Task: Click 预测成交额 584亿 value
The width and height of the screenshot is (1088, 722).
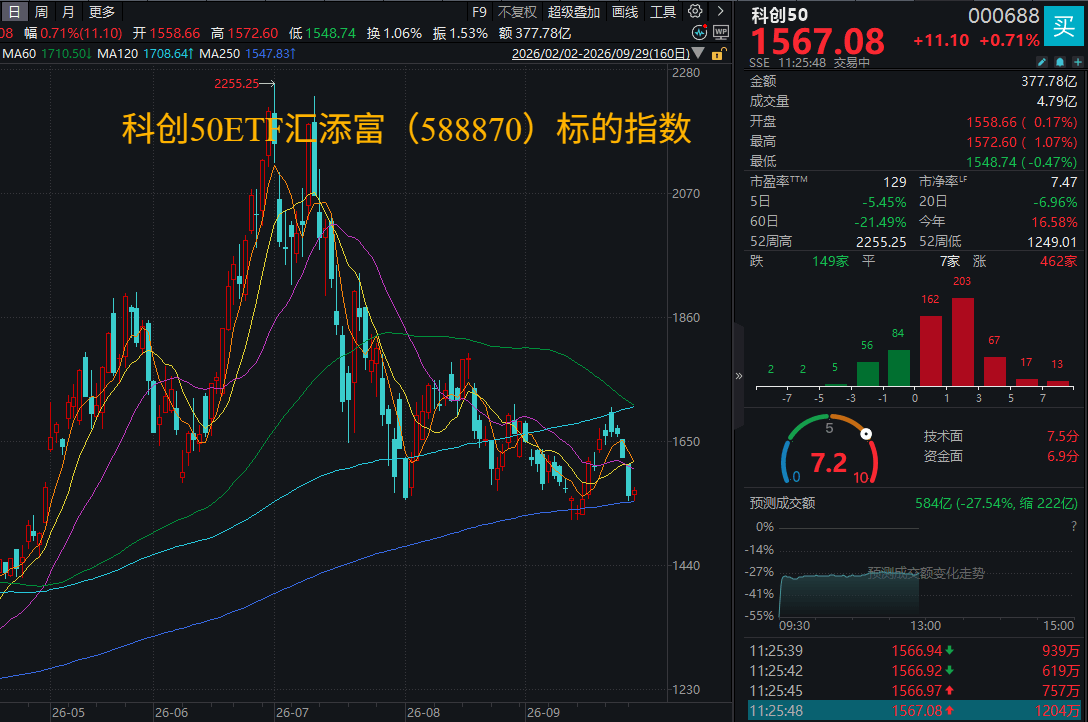Action: tap(996, 503)
